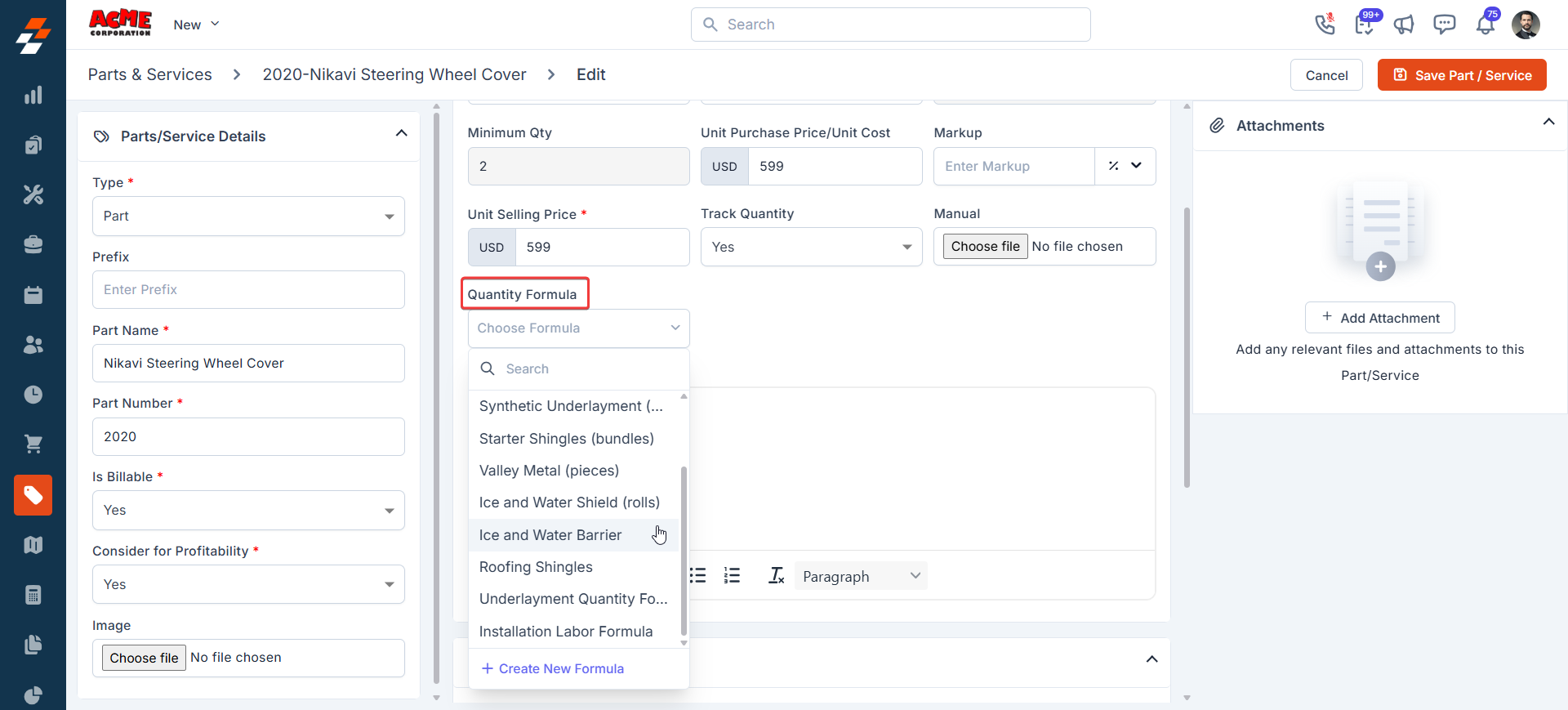Open the 99+ badge tasks icon

[1365, 25]
